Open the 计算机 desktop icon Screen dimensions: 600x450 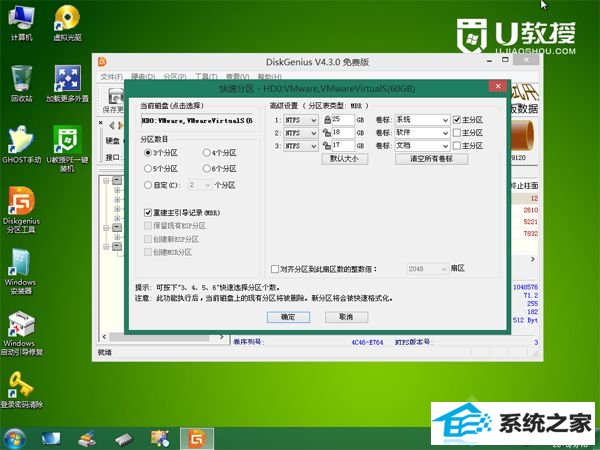point(21,22)
